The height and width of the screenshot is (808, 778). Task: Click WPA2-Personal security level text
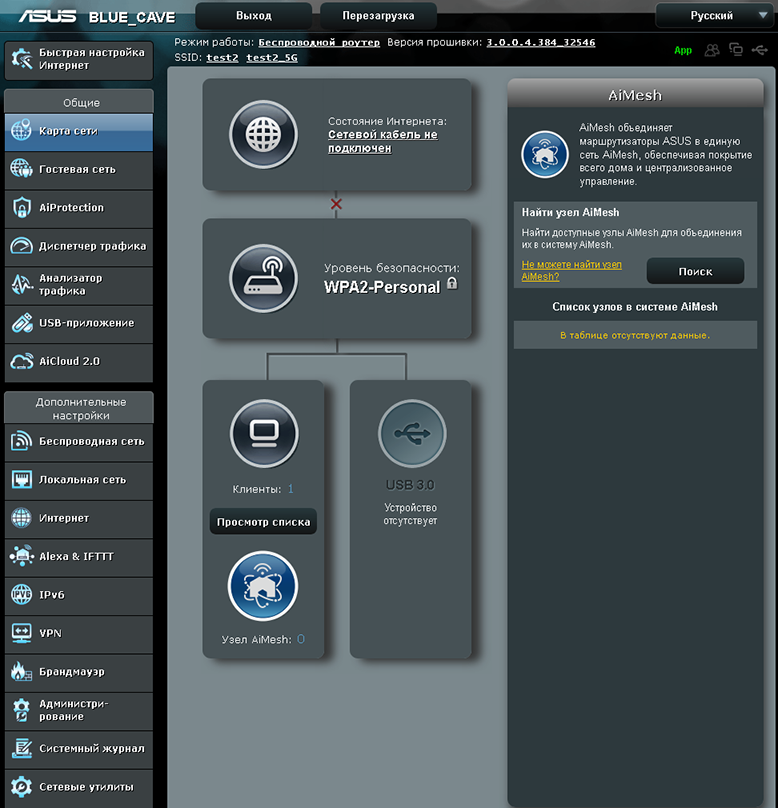(x=382, y=287)
